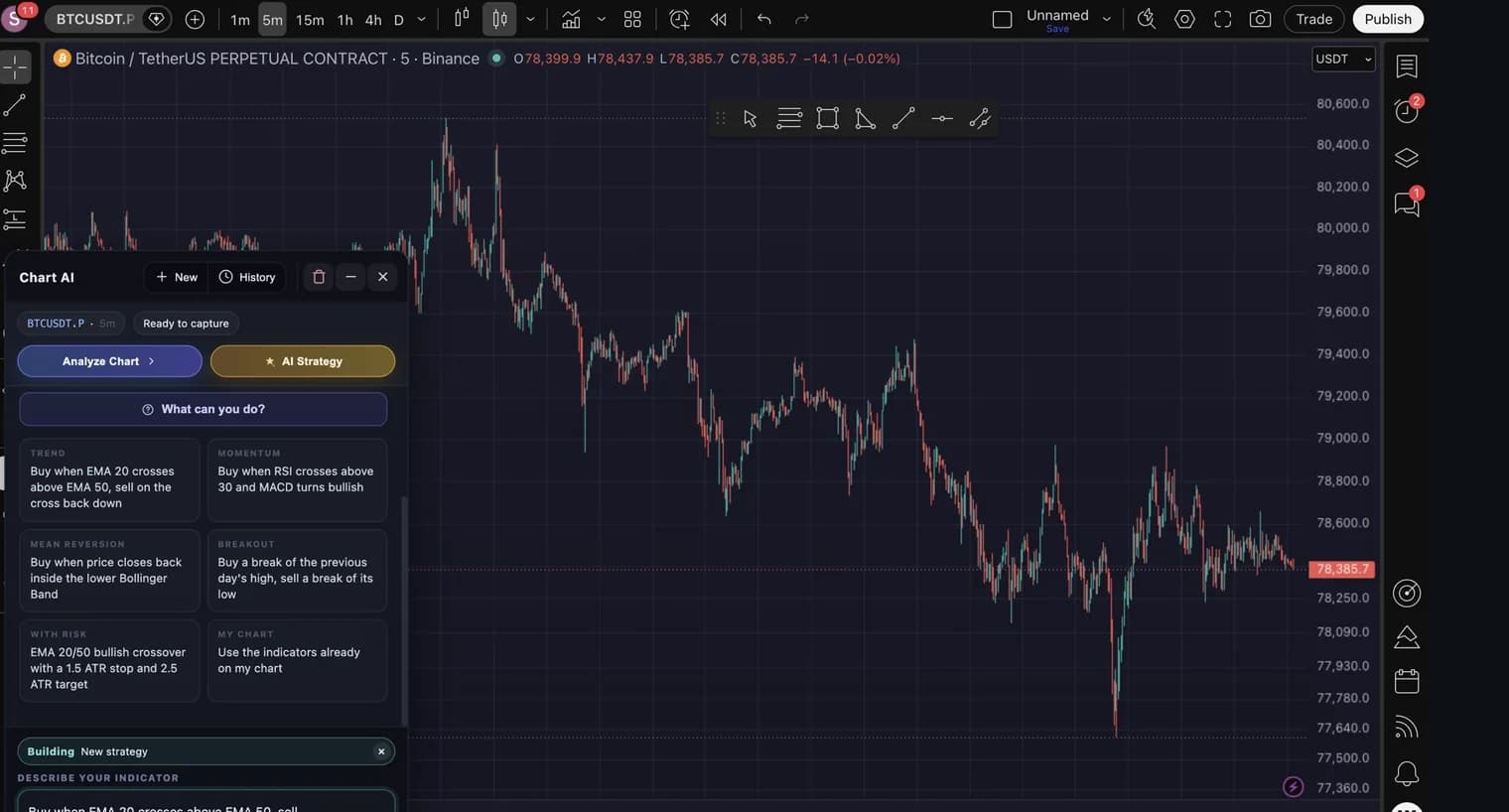Switch to the D timeframe
1509x812 pixels.
(399, 20)
